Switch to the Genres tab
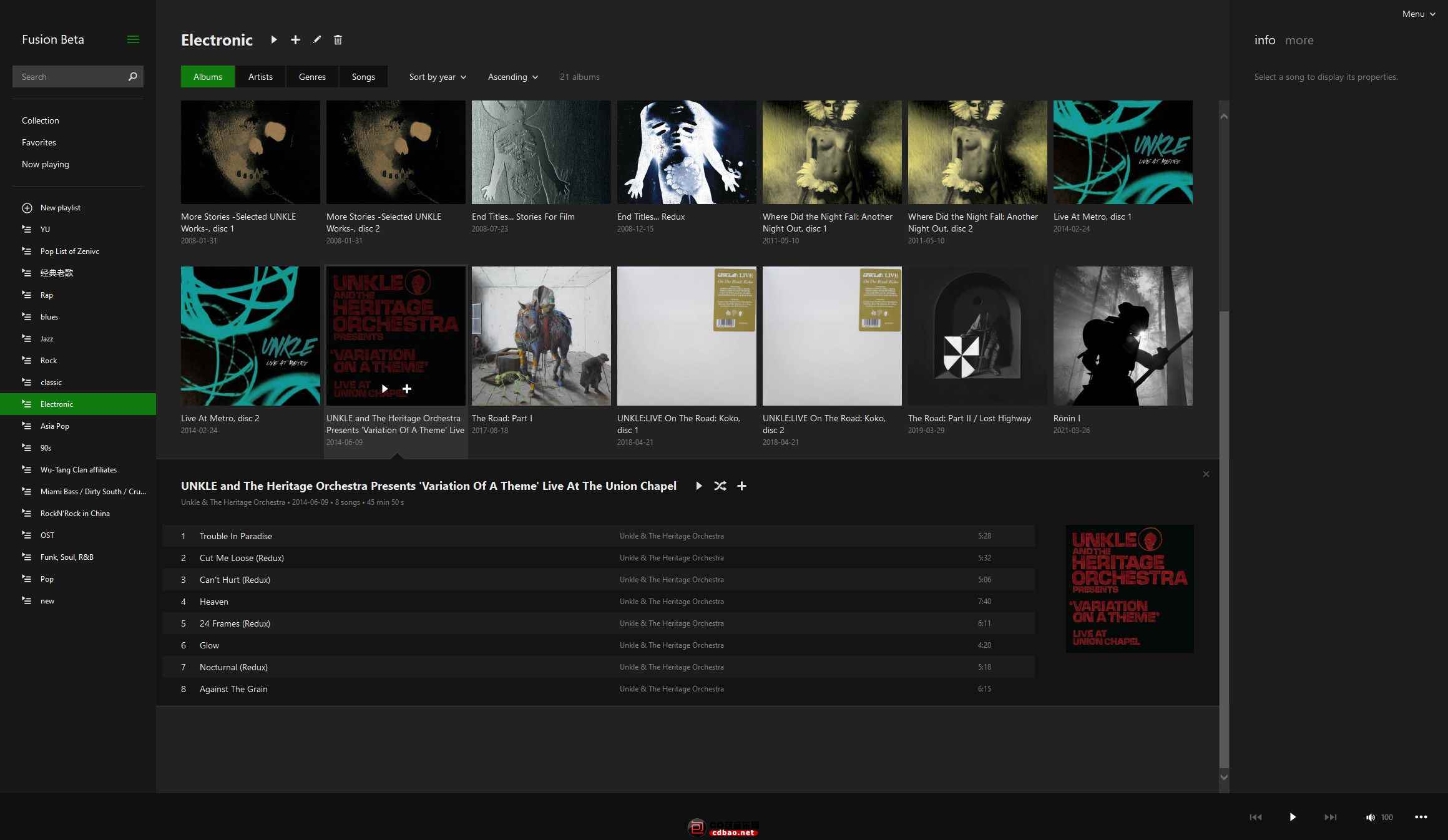This screenshot has height=840, width=1448. point(312,76)
